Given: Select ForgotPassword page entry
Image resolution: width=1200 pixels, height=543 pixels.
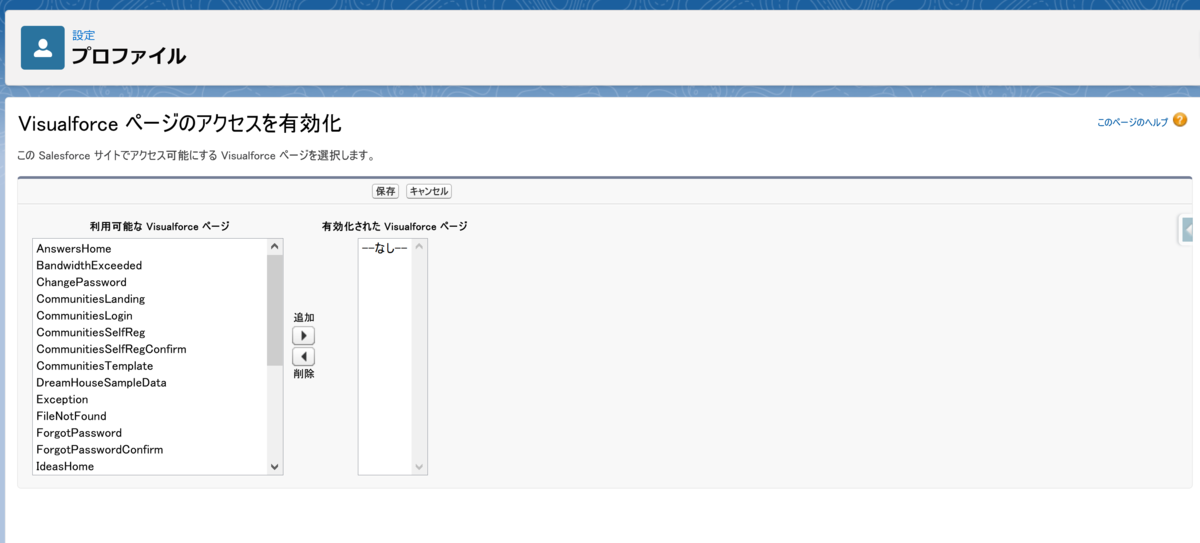Looking at the screenshot, I should pos(150,433).
